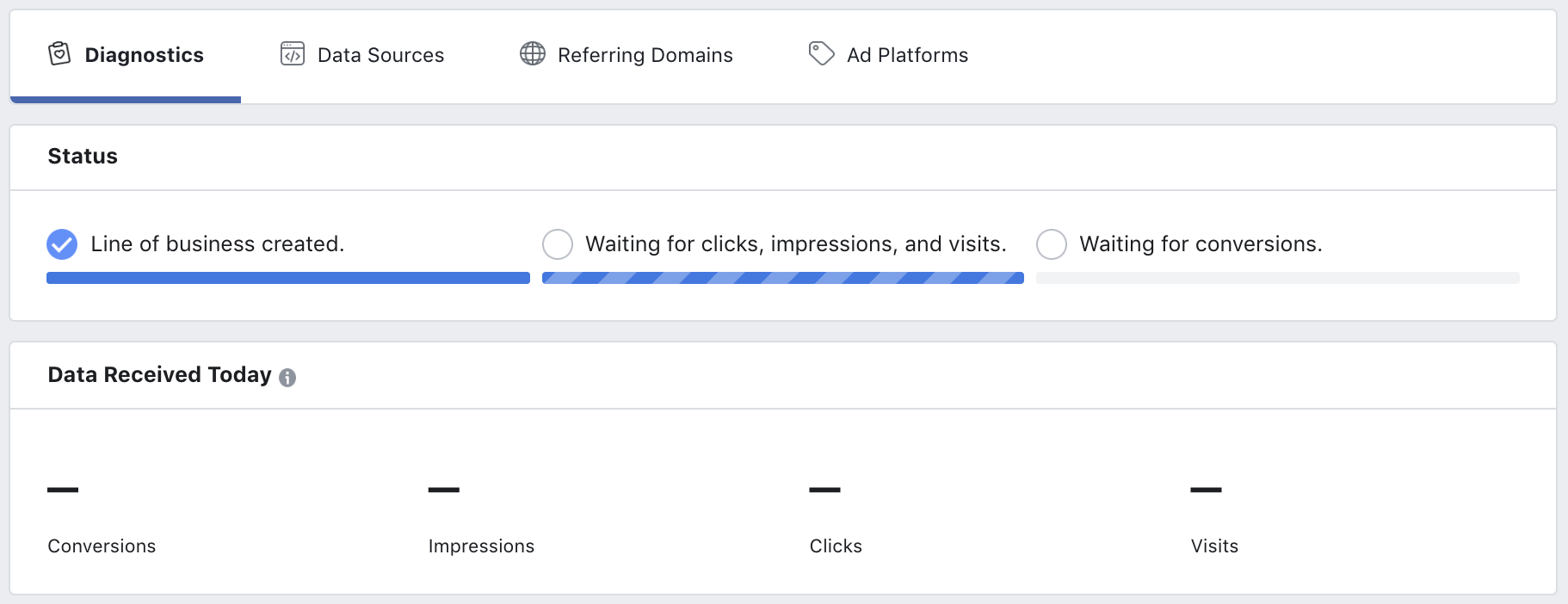Click the Diagnostics clipboard icon
This screenshot has width=1568, height=604.
(x=59, y=54)
